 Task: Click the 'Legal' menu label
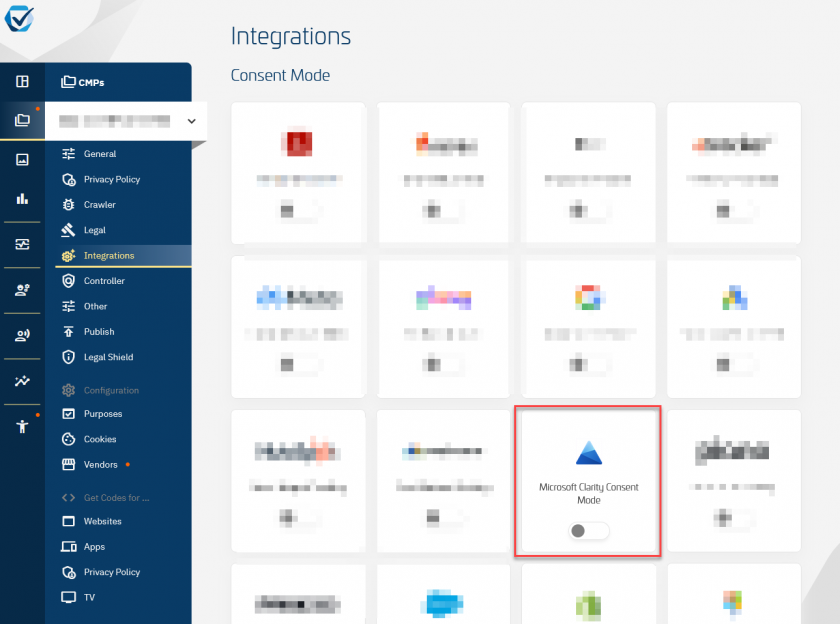click(94, 230)
